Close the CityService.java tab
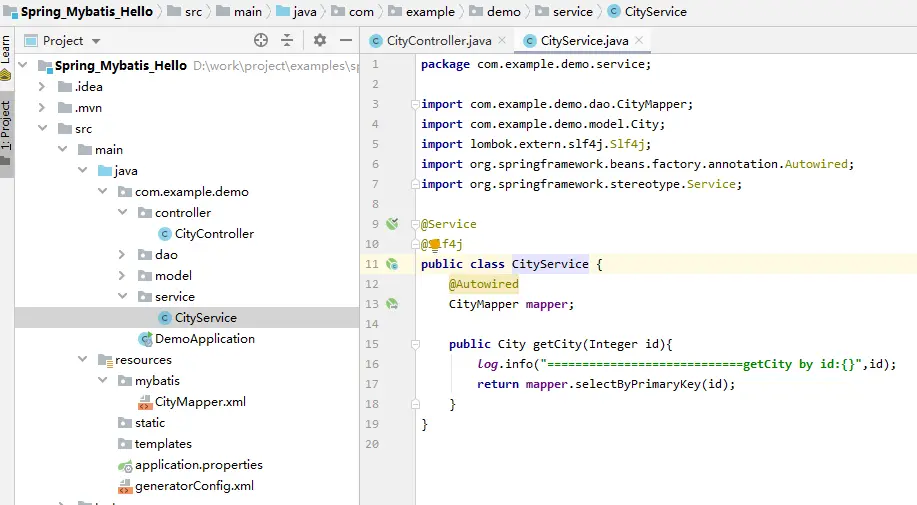This screenshot has height=505, width=917. (x=639, y=40)
